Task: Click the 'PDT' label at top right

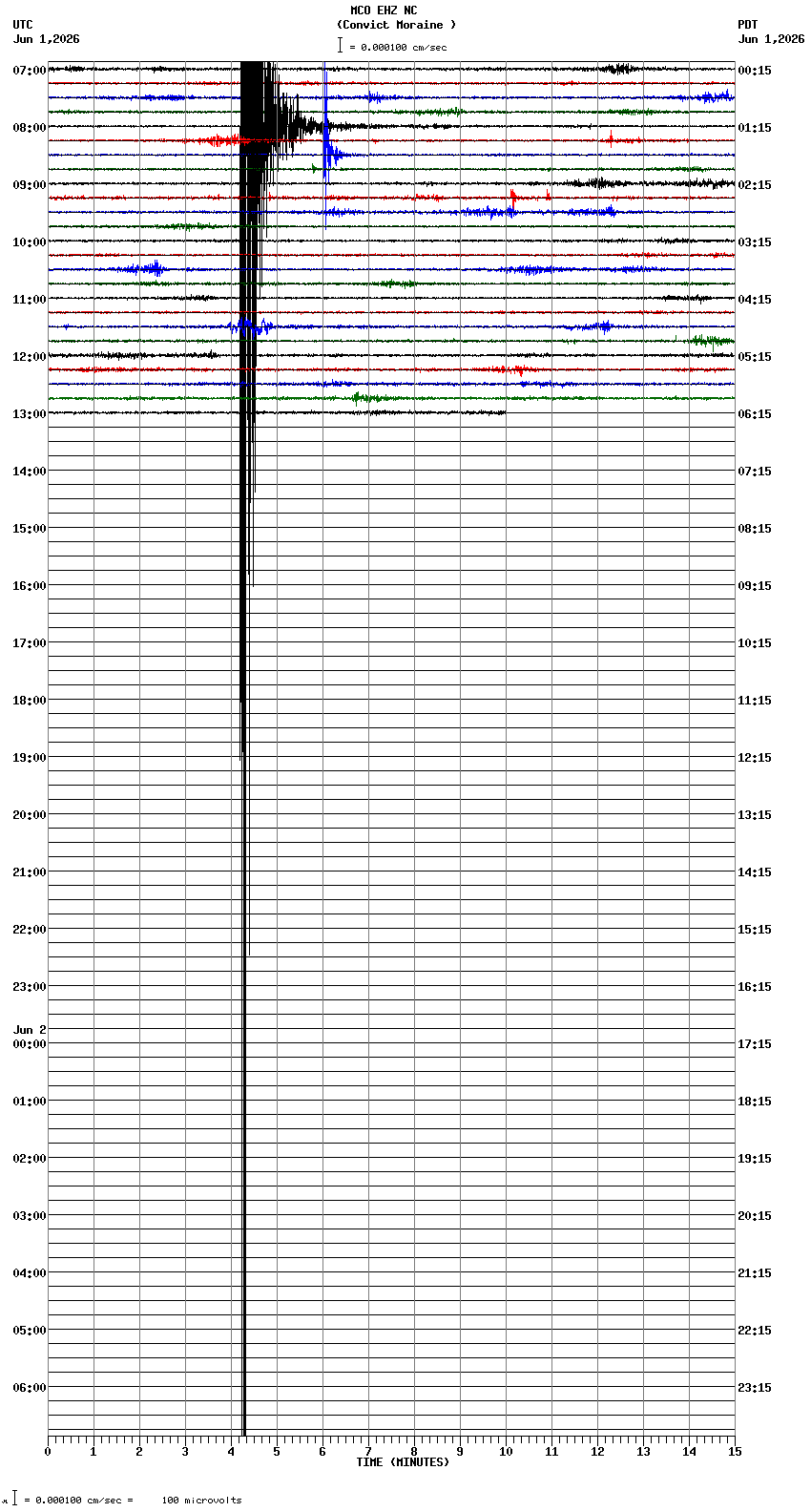Action: (x=747, y=25)
